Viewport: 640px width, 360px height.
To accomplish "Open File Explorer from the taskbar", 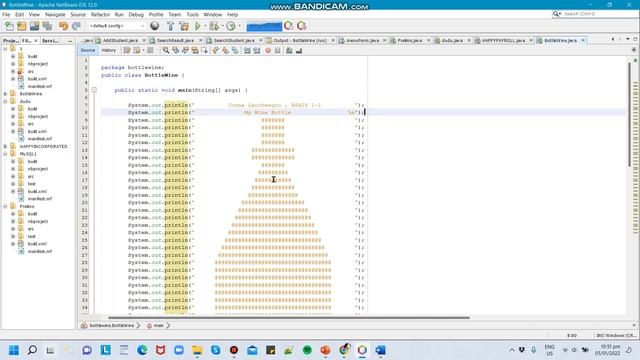I will 197,350.
